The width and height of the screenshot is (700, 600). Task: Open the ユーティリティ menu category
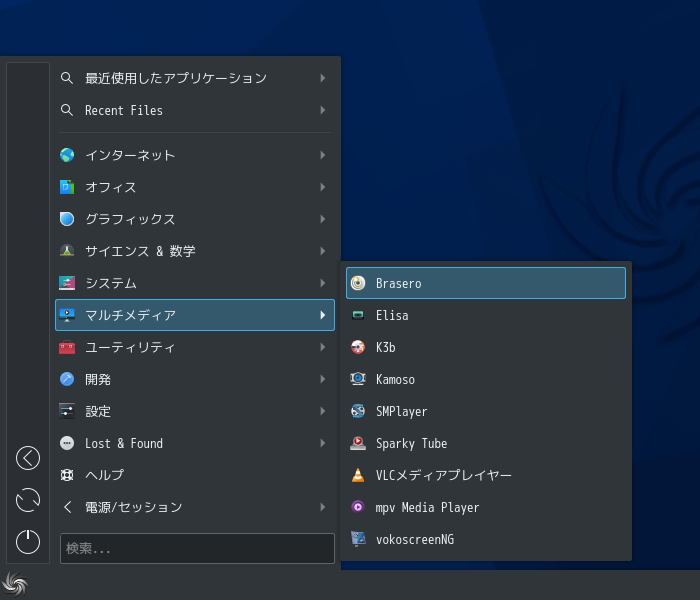click(195, 347)
